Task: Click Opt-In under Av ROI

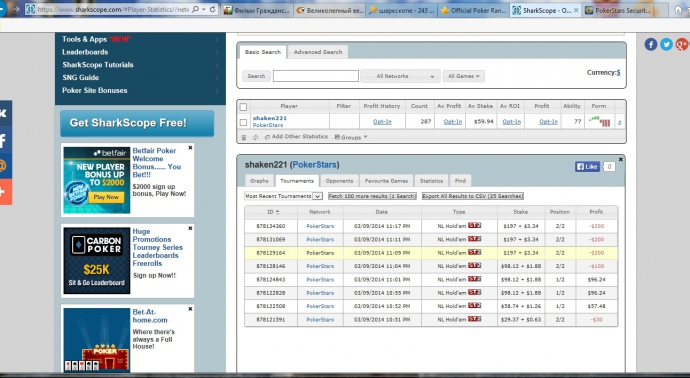Action: (x=511, y=122)
